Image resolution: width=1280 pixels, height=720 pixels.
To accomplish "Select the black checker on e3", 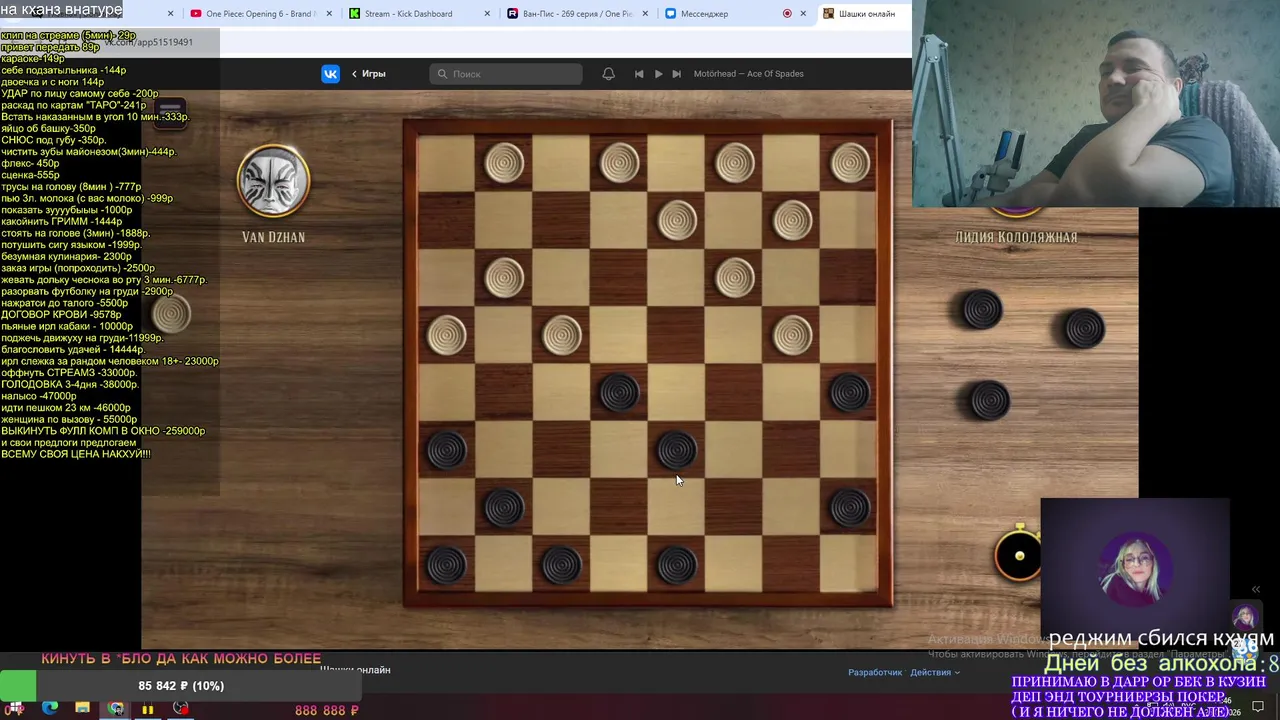I will [677, 450].
